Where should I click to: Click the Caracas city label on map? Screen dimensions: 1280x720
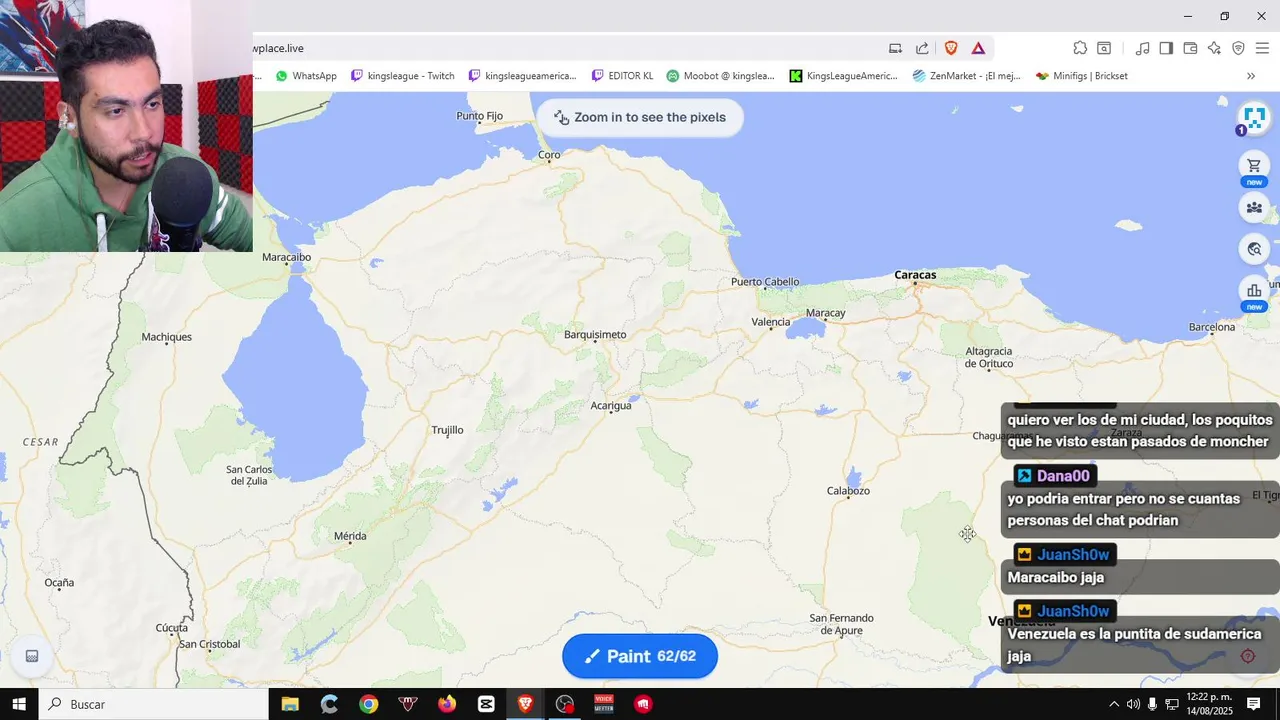(915, 275)
